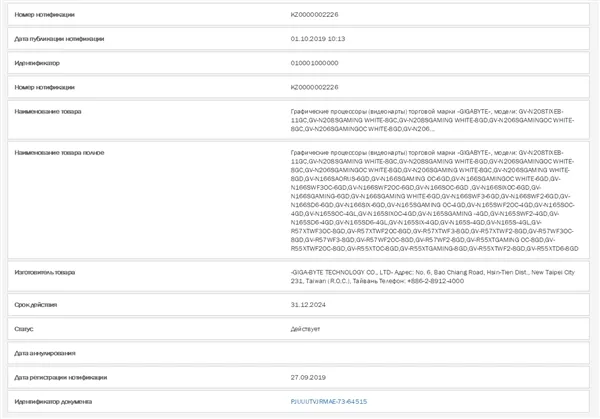Image resolution: width=600 pixels, height=419 pixels.
Task: Click the KZ0000002226 value in the top row
Action: [x=315, y=15]
